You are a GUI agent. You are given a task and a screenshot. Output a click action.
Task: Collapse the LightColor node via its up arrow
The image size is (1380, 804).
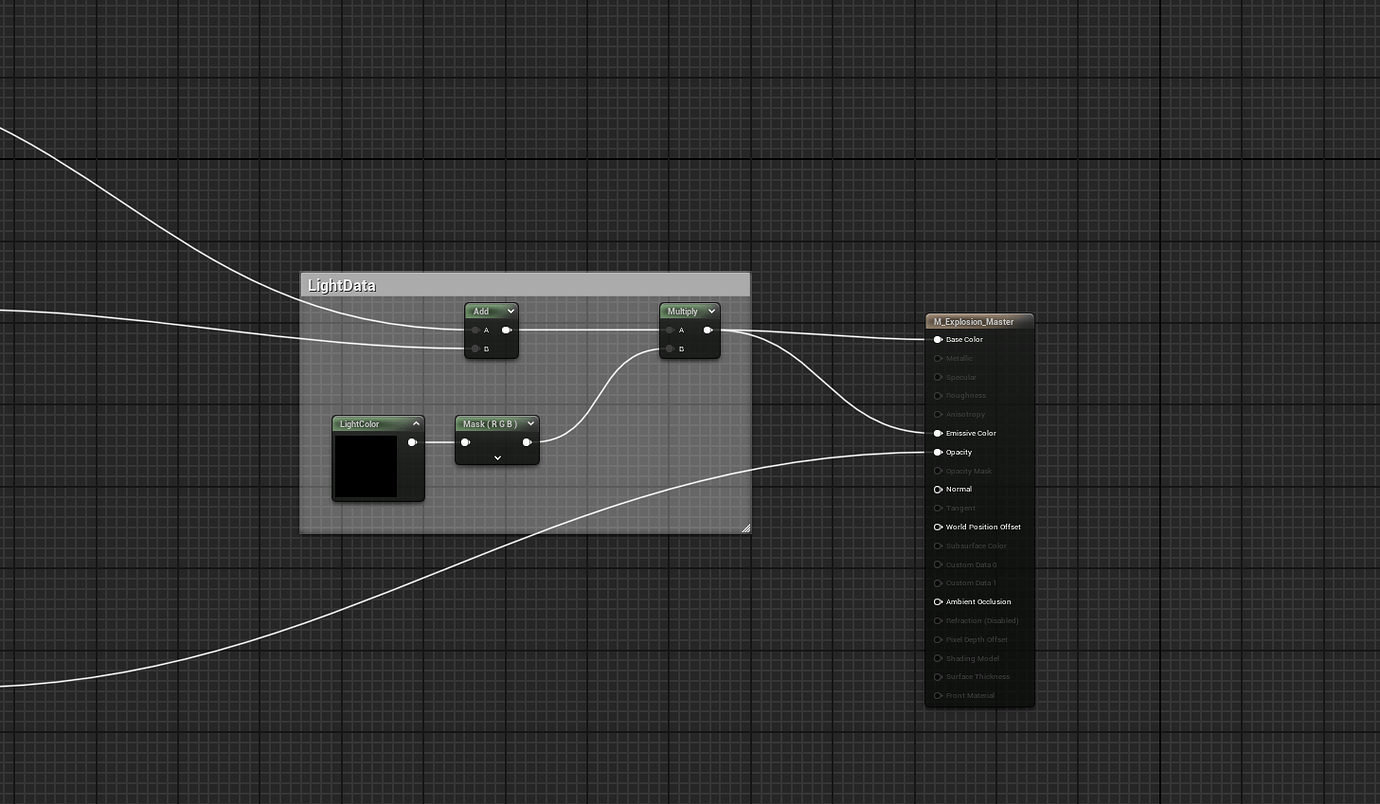point(416,423)
